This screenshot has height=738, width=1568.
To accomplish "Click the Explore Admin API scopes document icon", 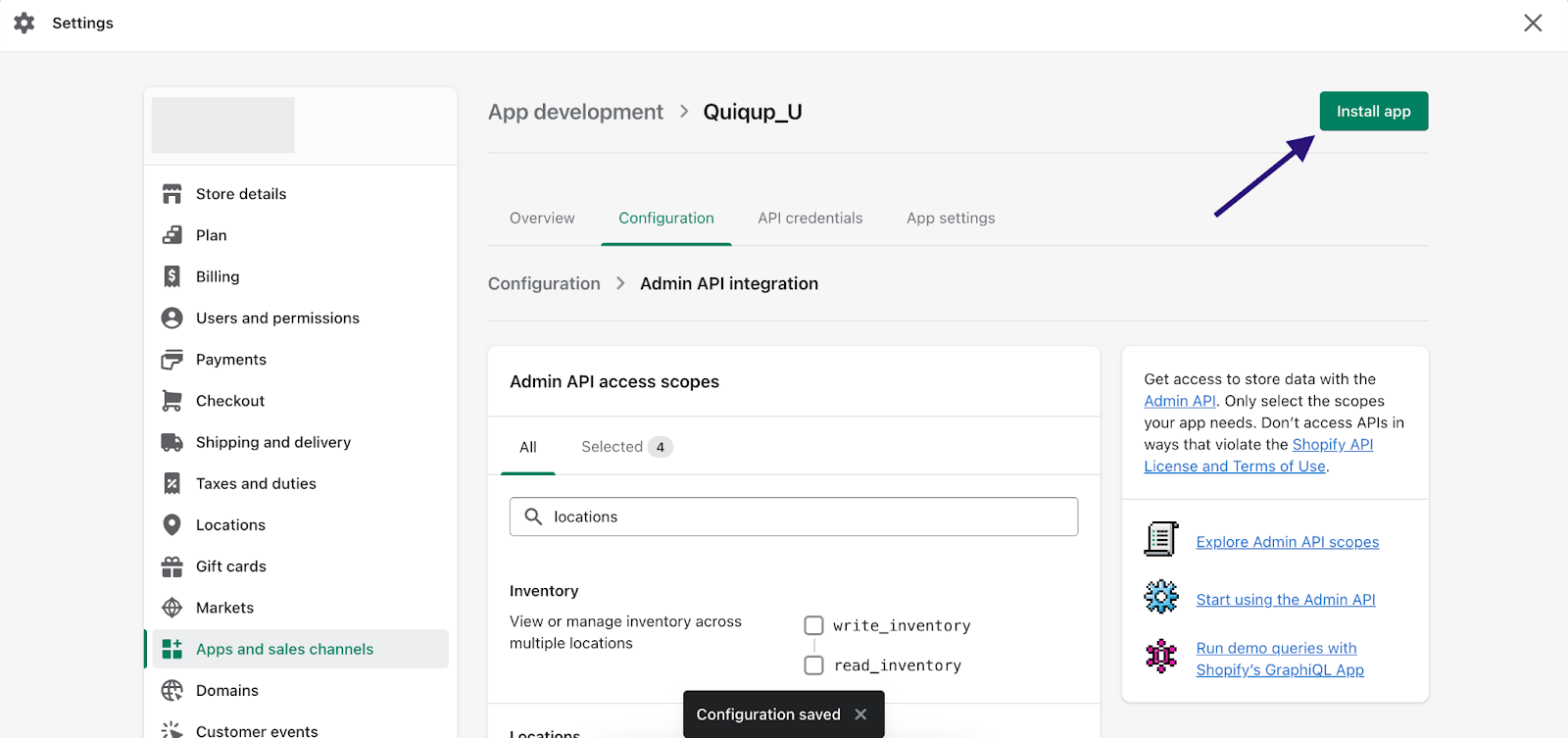I will click(x=1161, y=539).
